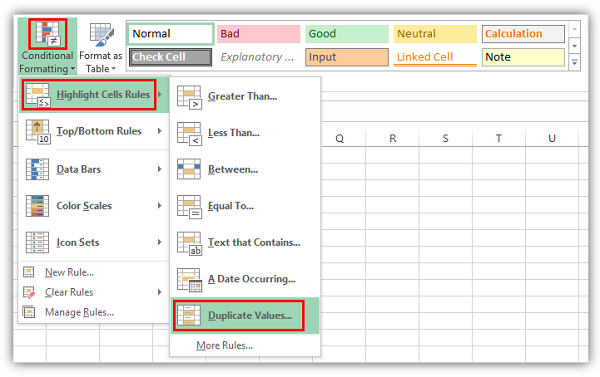Click the New Rule icon
Viewport: 600px width, 377px height.
click(x=29, y=272)
